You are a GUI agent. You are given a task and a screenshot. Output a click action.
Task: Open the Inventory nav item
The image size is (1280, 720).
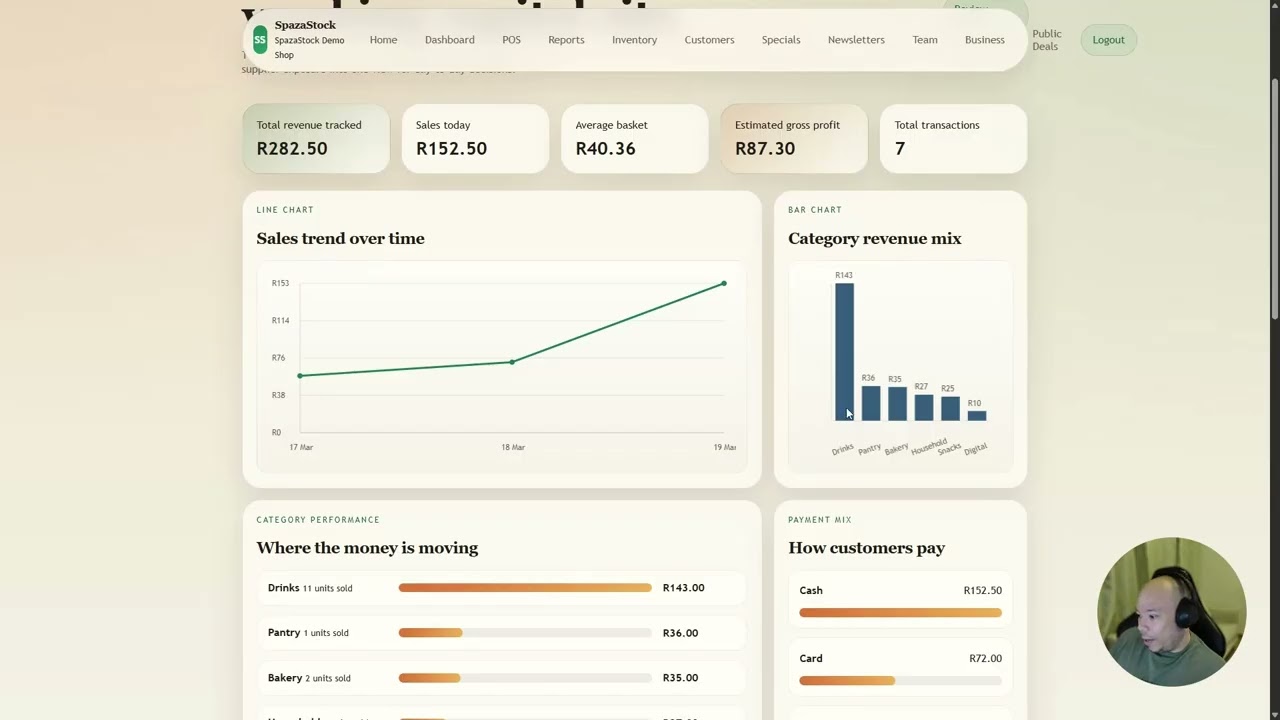[634, 40]
